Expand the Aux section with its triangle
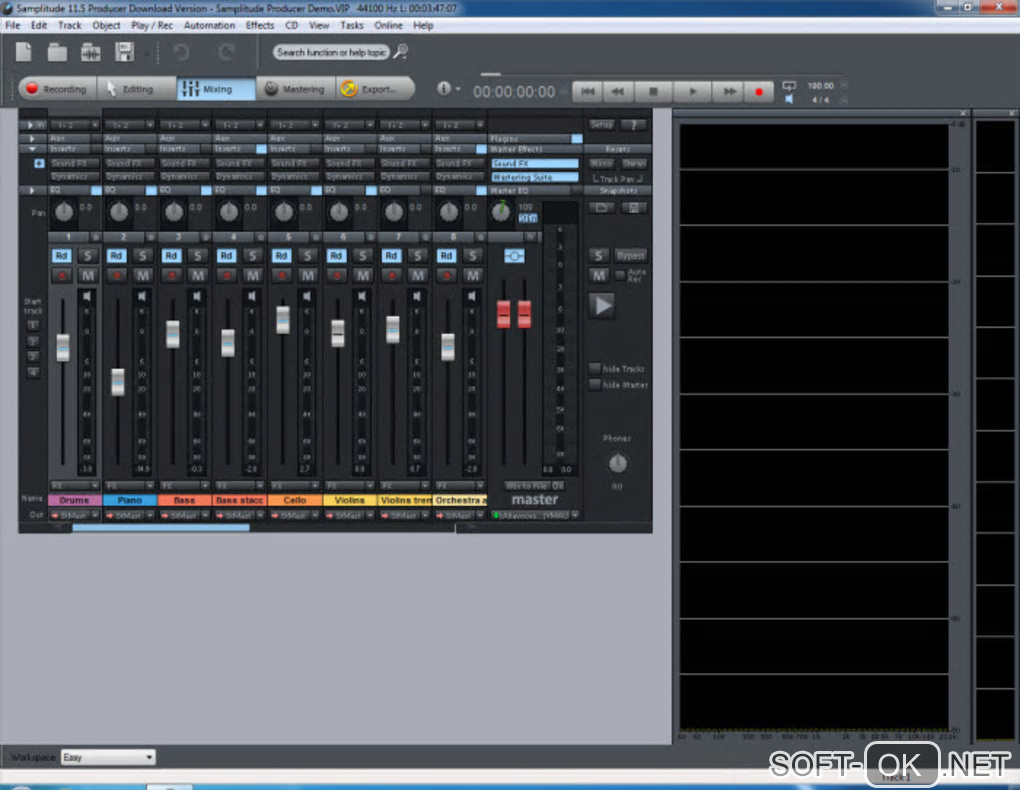The height and width of the screenshot is (790, 1020). pos(32,139)
